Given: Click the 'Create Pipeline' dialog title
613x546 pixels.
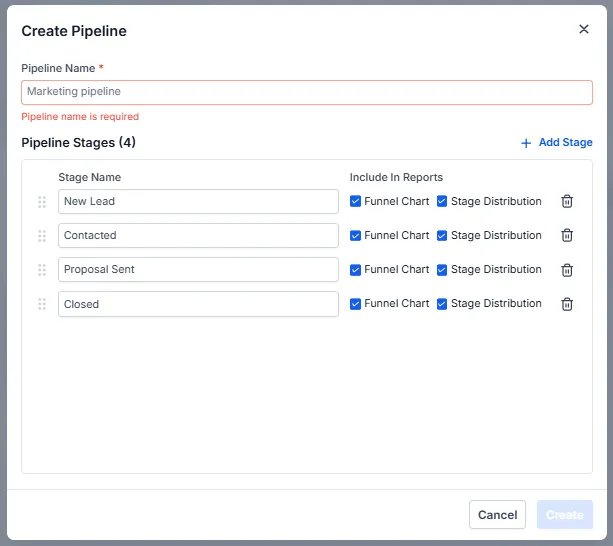Looking at the screenshot, I should click(74, 31).
